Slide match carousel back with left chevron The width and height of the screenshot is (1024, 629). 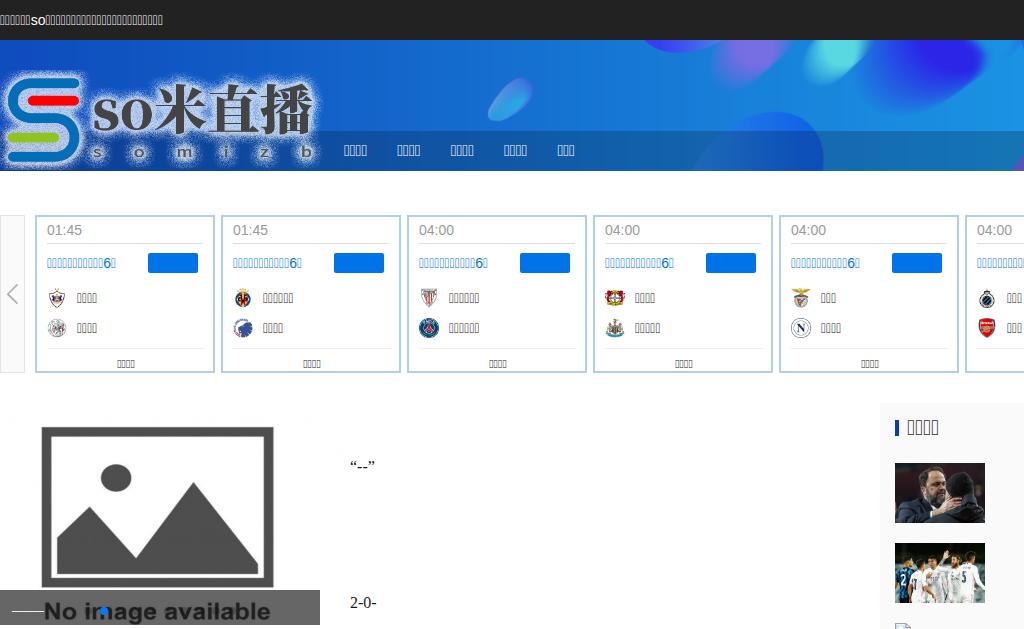coord(12,294)
